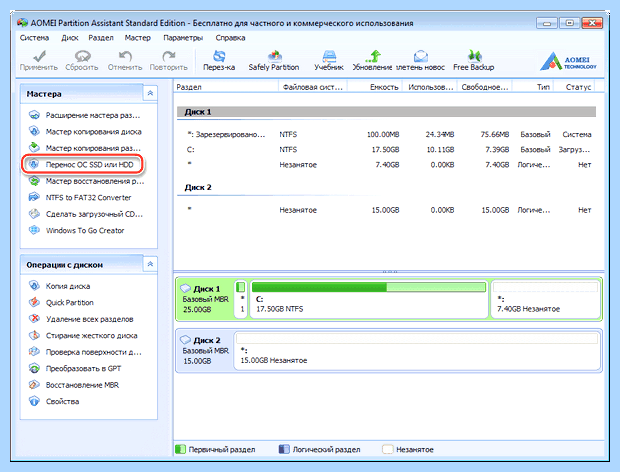The height and width of the screenshot is (472, 620).
Task: Launch the Free Backup toolbar icon
Action: (474, 56)
